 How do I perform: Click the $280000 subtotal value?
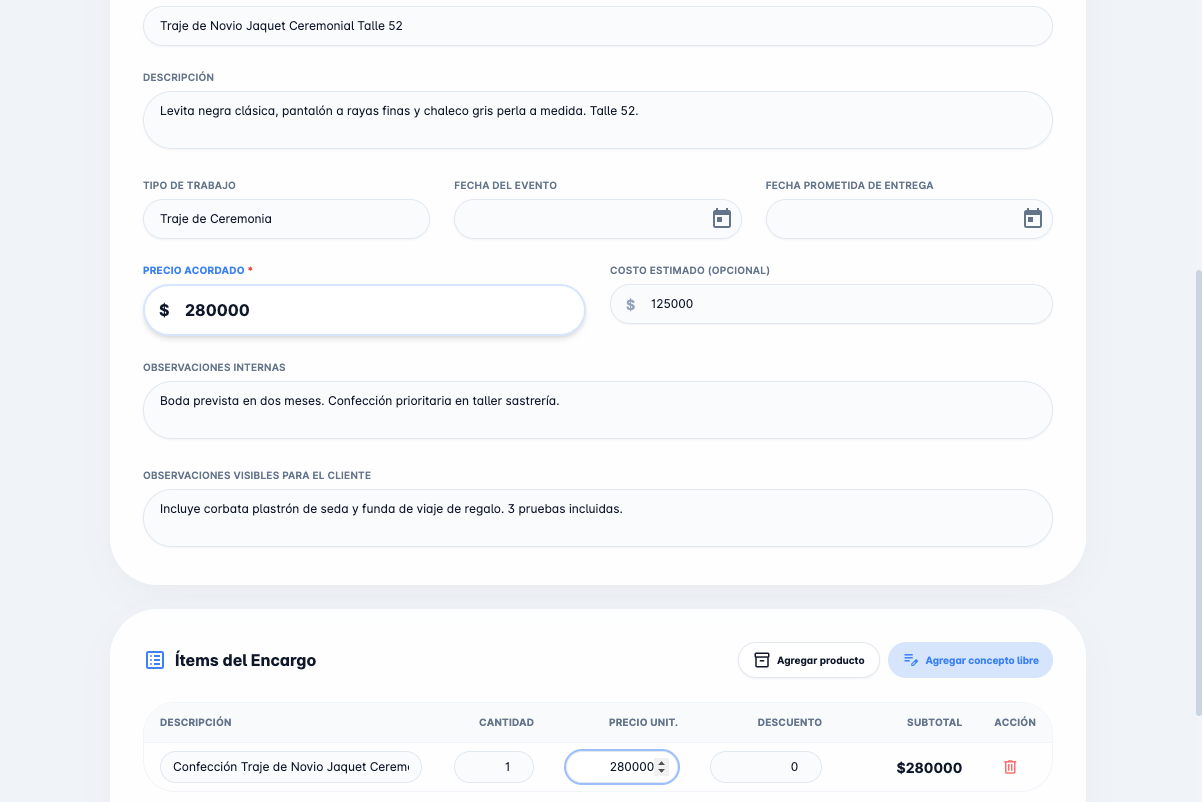click(x=929, y=768)
